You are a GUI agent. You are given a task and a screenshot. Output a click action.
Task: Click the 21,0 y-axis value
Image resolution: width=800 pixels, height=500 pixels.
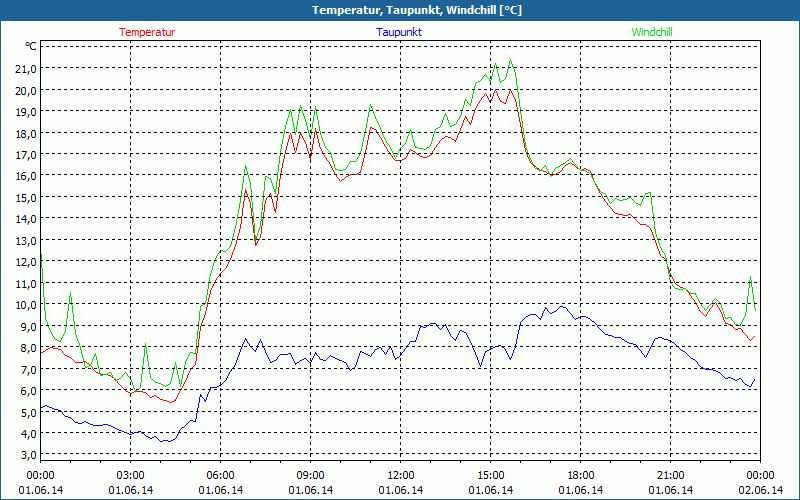tap(26, 68)
